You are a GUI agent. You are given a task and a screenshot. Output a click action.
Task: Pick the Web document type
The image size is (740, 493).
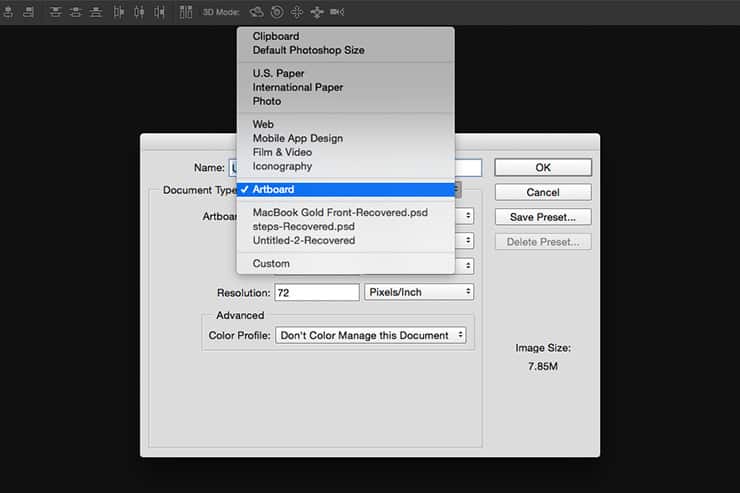click(x=345, y=124)
